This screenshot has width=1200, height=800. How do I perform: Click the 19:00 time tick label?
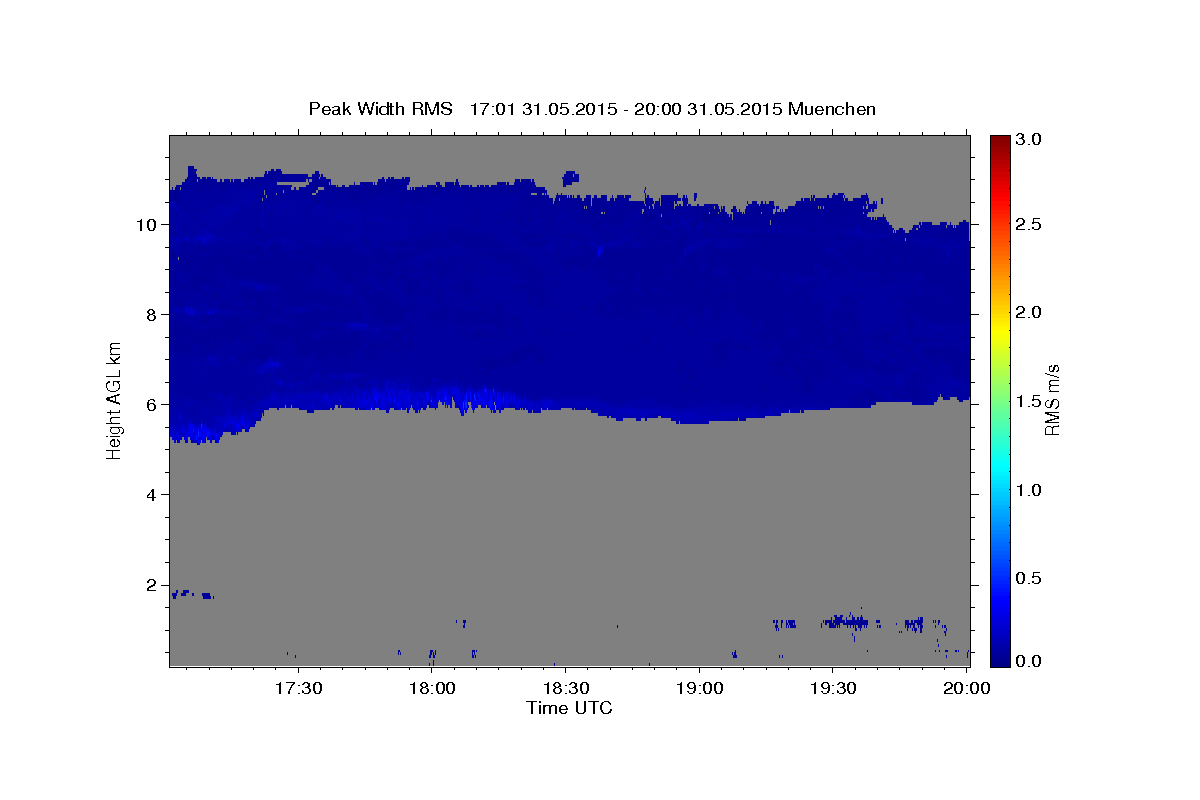click(699, 689)
